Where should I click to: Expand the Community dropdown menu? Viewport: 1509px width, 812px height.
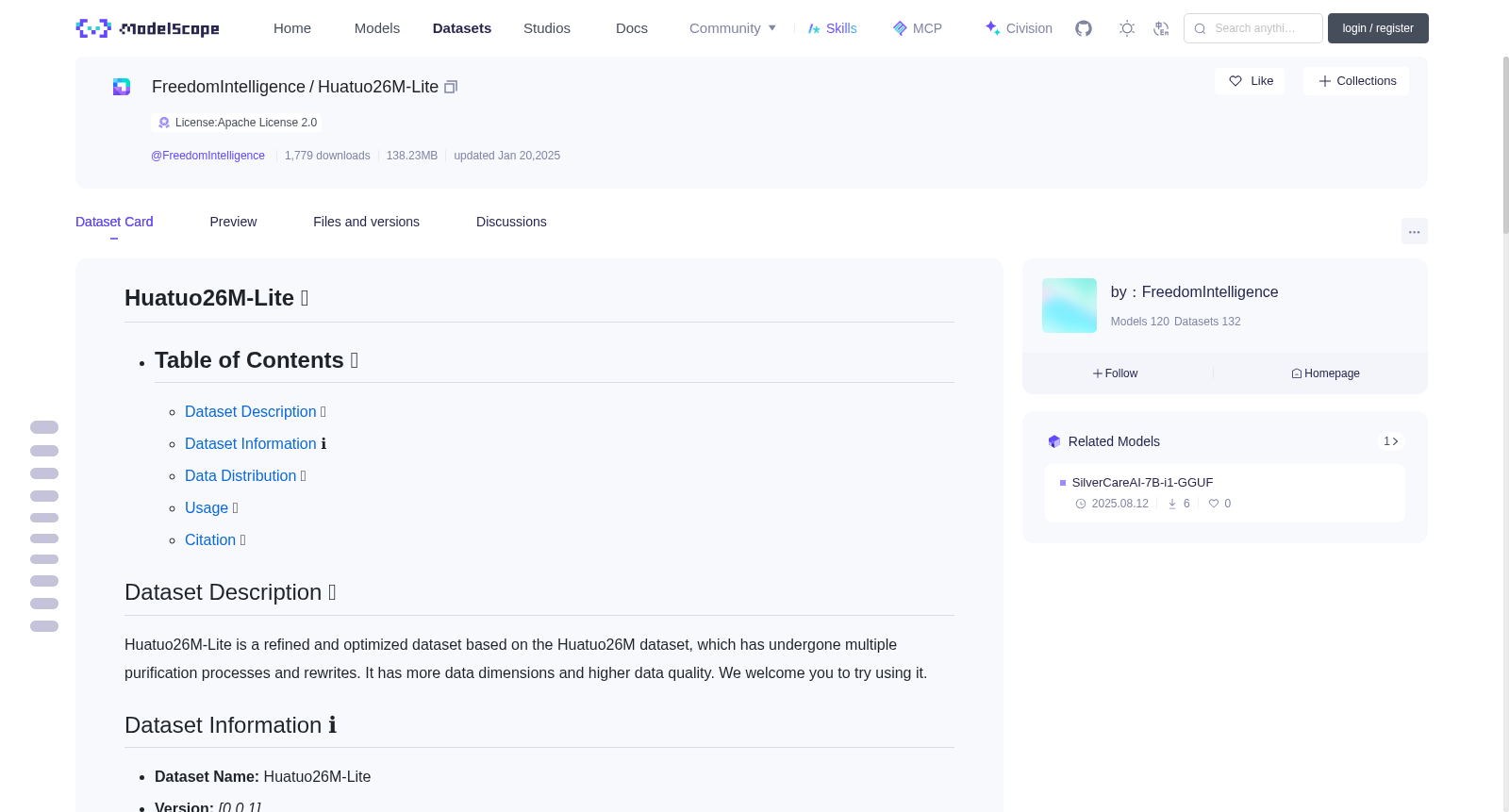(733, 28)
